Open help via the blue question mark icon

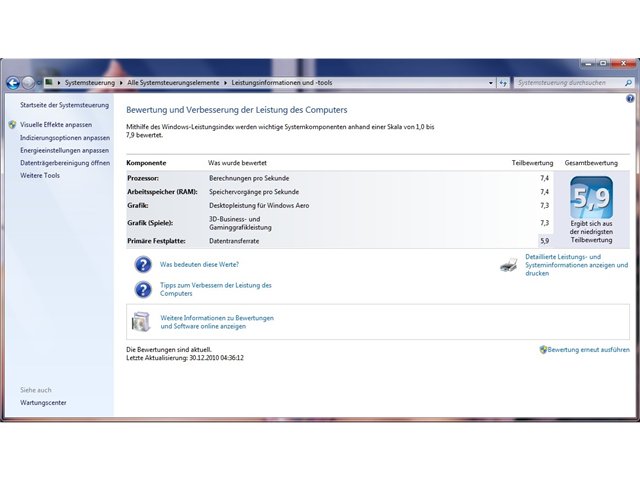pyautogui.click(x=630, y=98)
